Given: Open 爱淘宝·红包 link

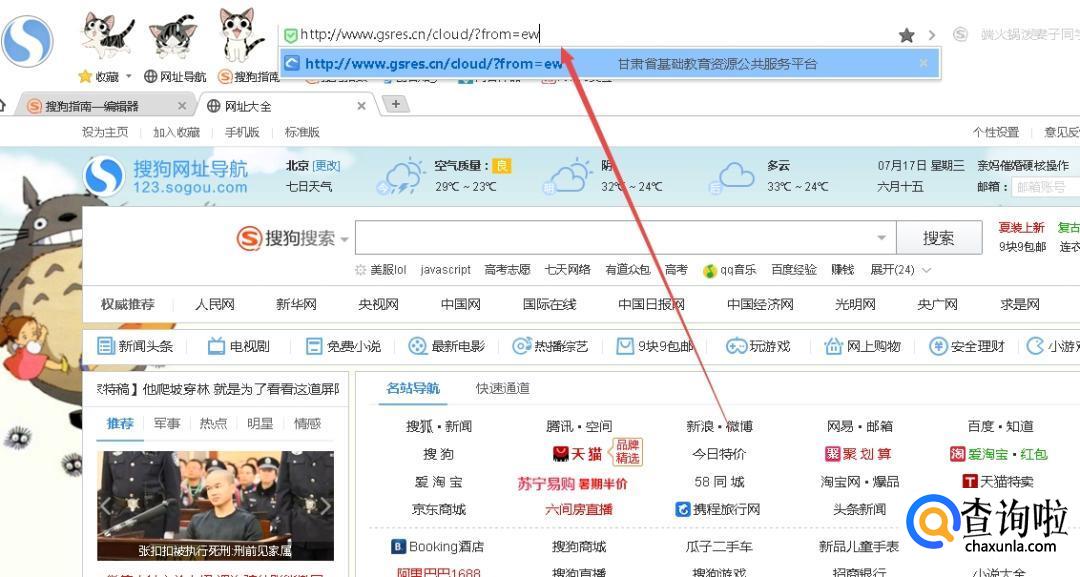Looking at the screenshot, I should pos(999,454).
